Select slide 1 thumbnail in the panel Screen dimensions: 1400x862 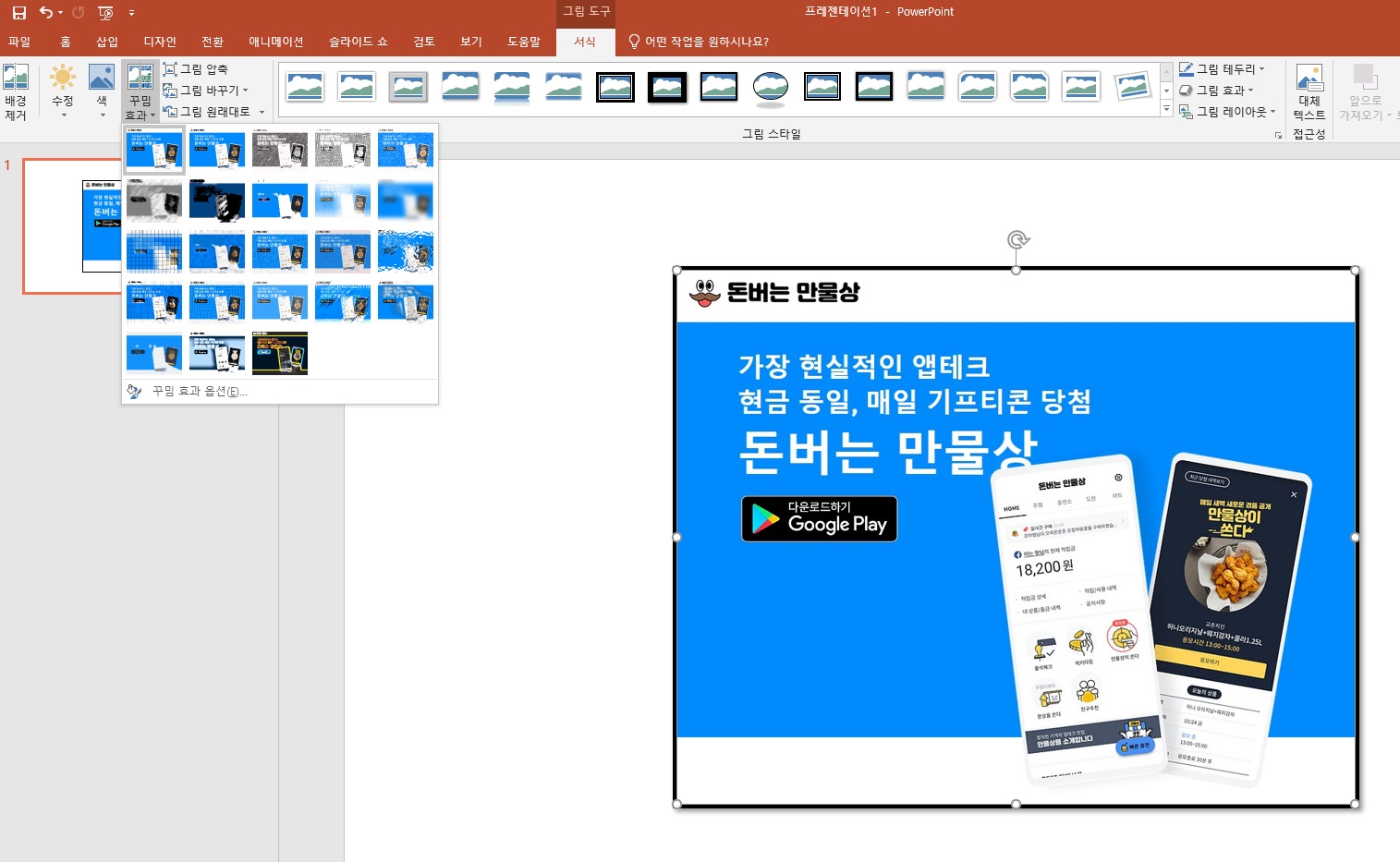(x=74, y=226)
